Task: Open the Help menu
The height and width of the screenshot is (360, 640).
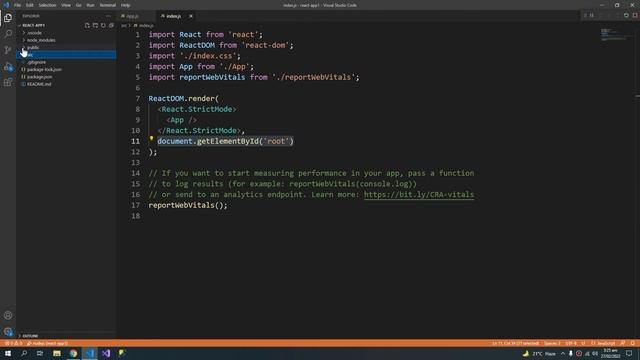Action: click(125, 5)
